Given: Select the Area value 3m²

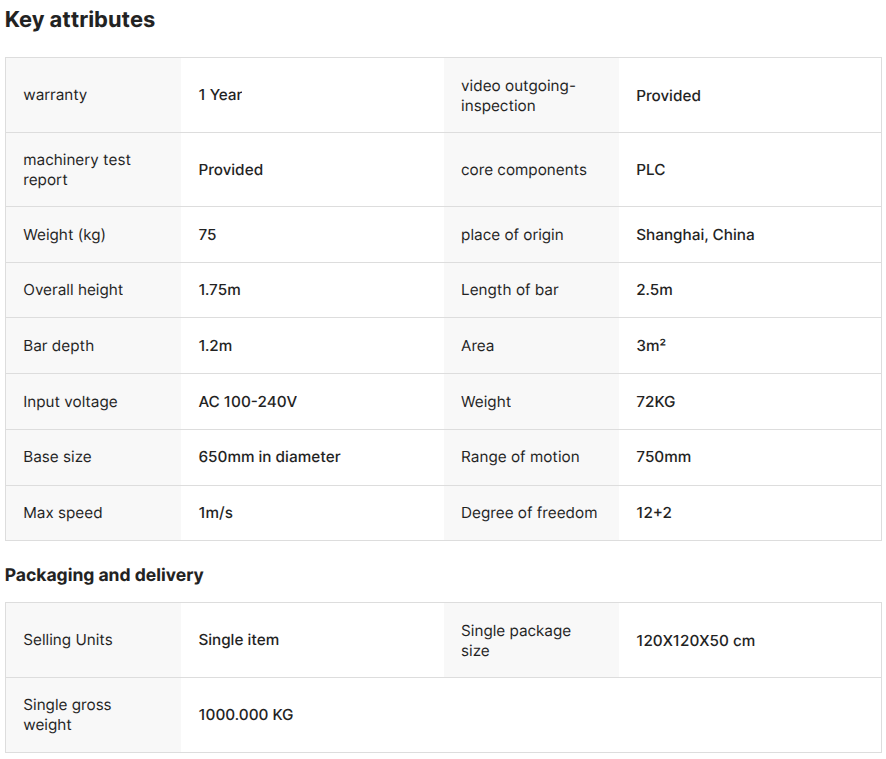Looking at the screenshot, I should click(651, 345).
